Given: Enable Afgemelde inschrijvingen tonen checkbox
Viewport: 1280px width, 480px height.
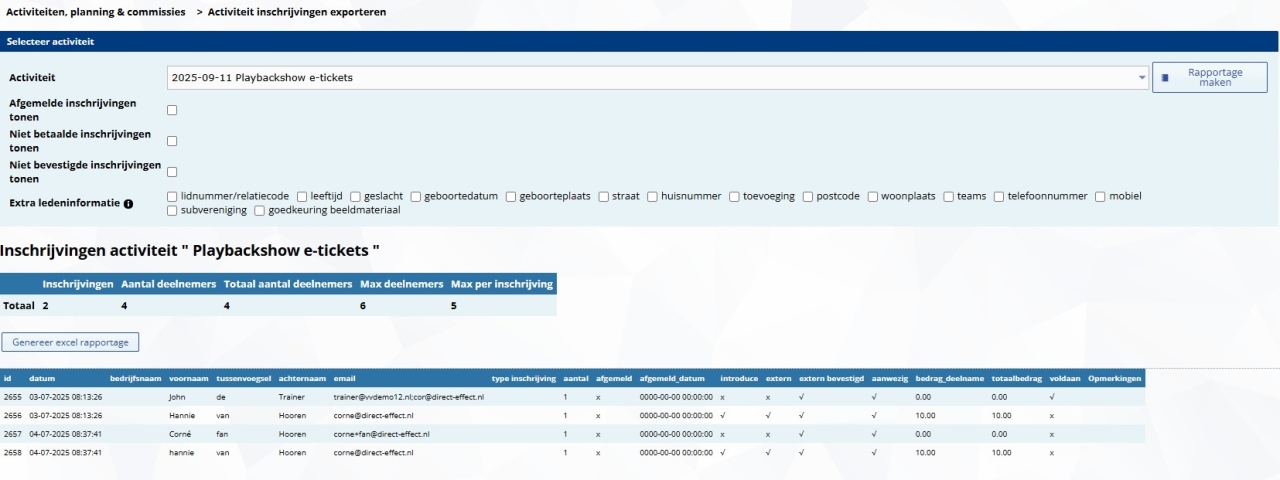Looking at the screenshot, I should (172, 110).
